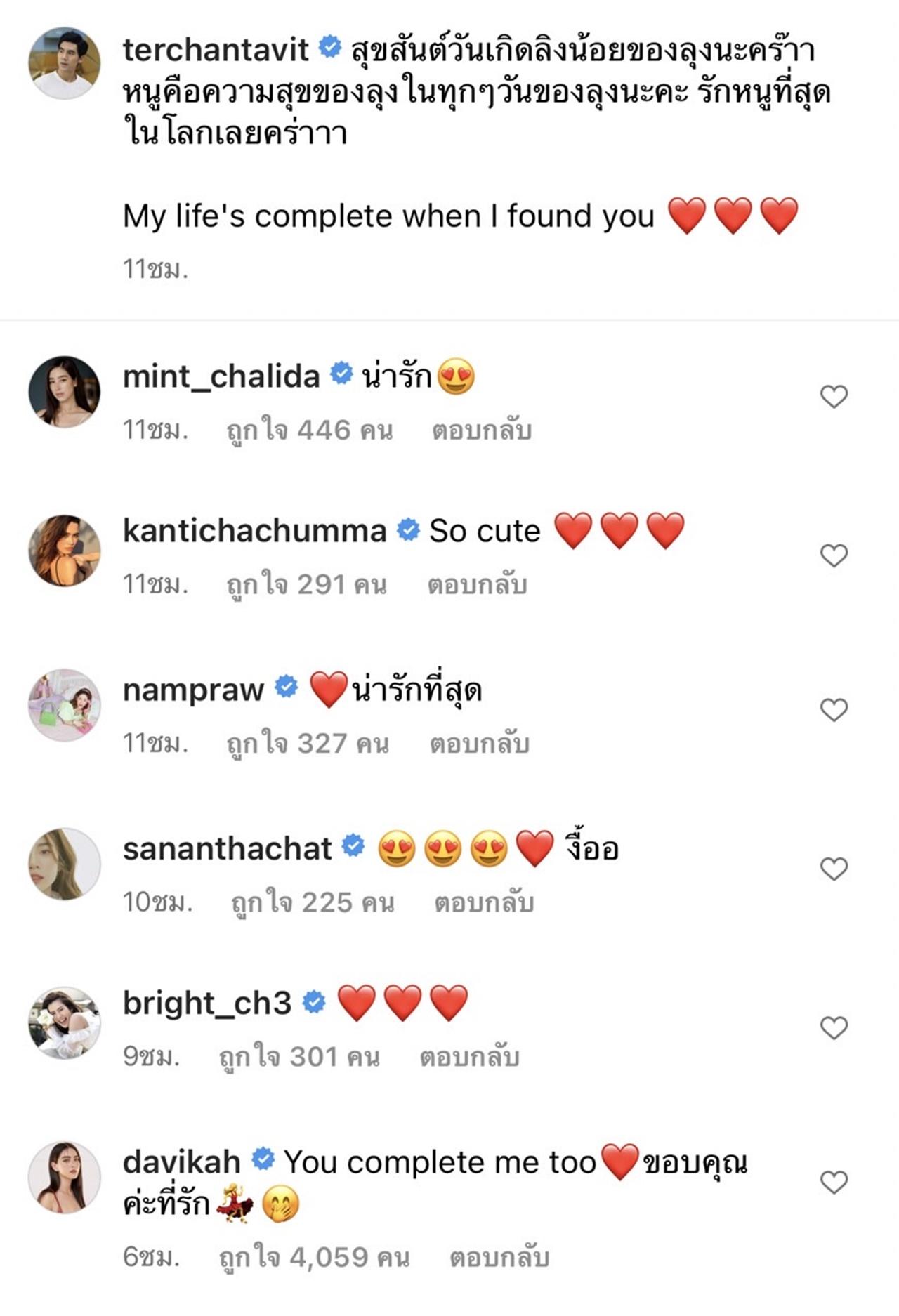Screen dimensions: 899x1316
Task: Reply to nampraw's comment
Action: coord(479,744)
